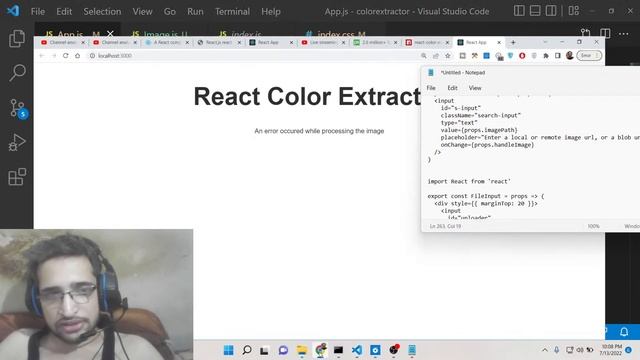Click the localhost:3000 address bar
The height and width of the screenshot is (360, 640).
coord(253,56)
